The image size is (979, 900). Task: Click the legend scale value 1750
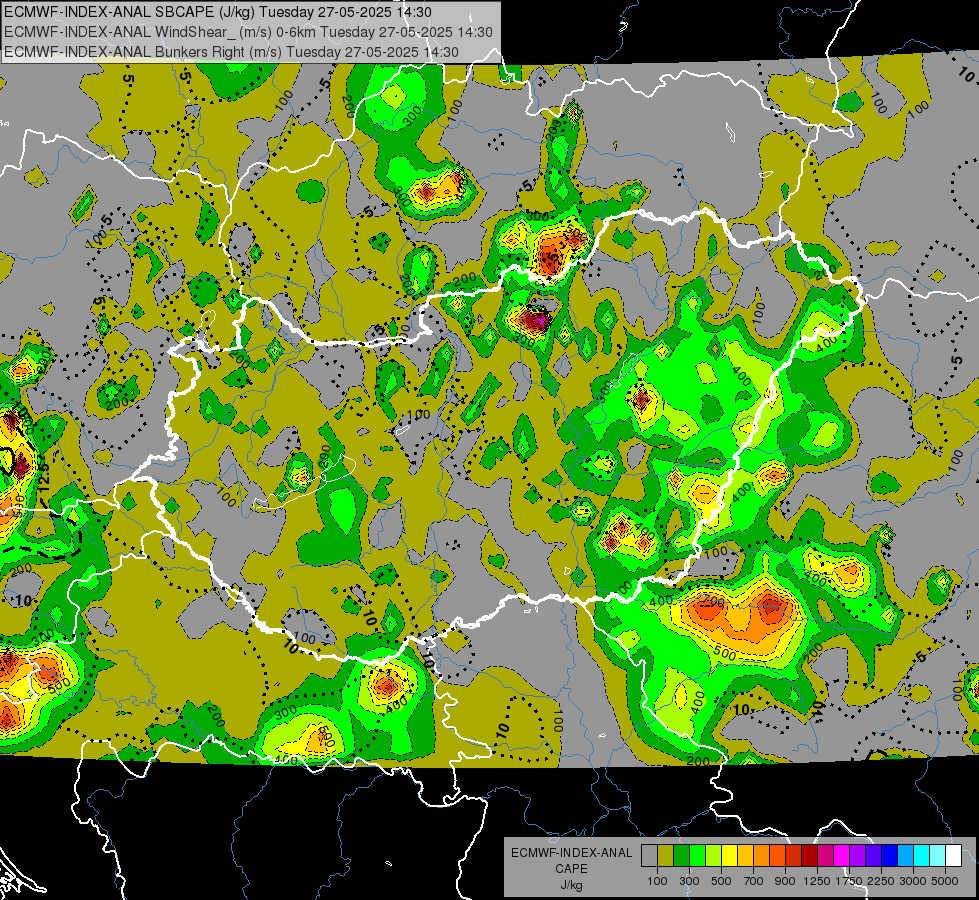point(849,881)
